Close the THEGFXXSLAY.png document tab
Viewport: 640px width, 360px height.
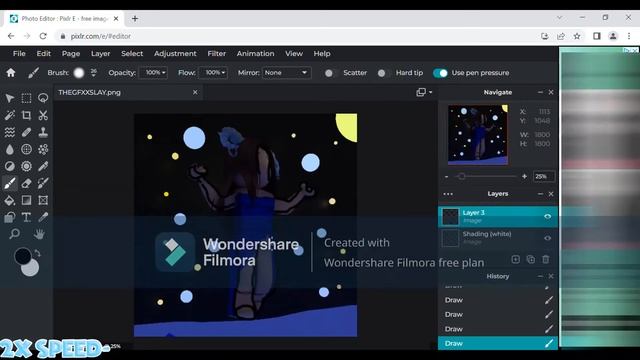click(195, 92)
